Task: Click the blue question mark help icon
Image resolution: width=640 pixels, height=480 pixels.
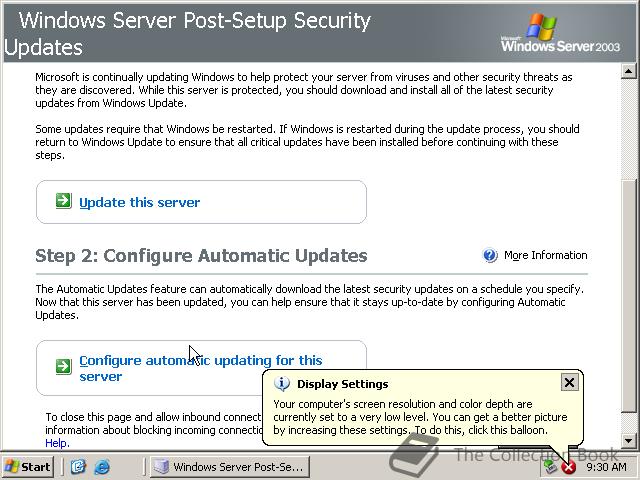Action: click(x=490, y=256)
